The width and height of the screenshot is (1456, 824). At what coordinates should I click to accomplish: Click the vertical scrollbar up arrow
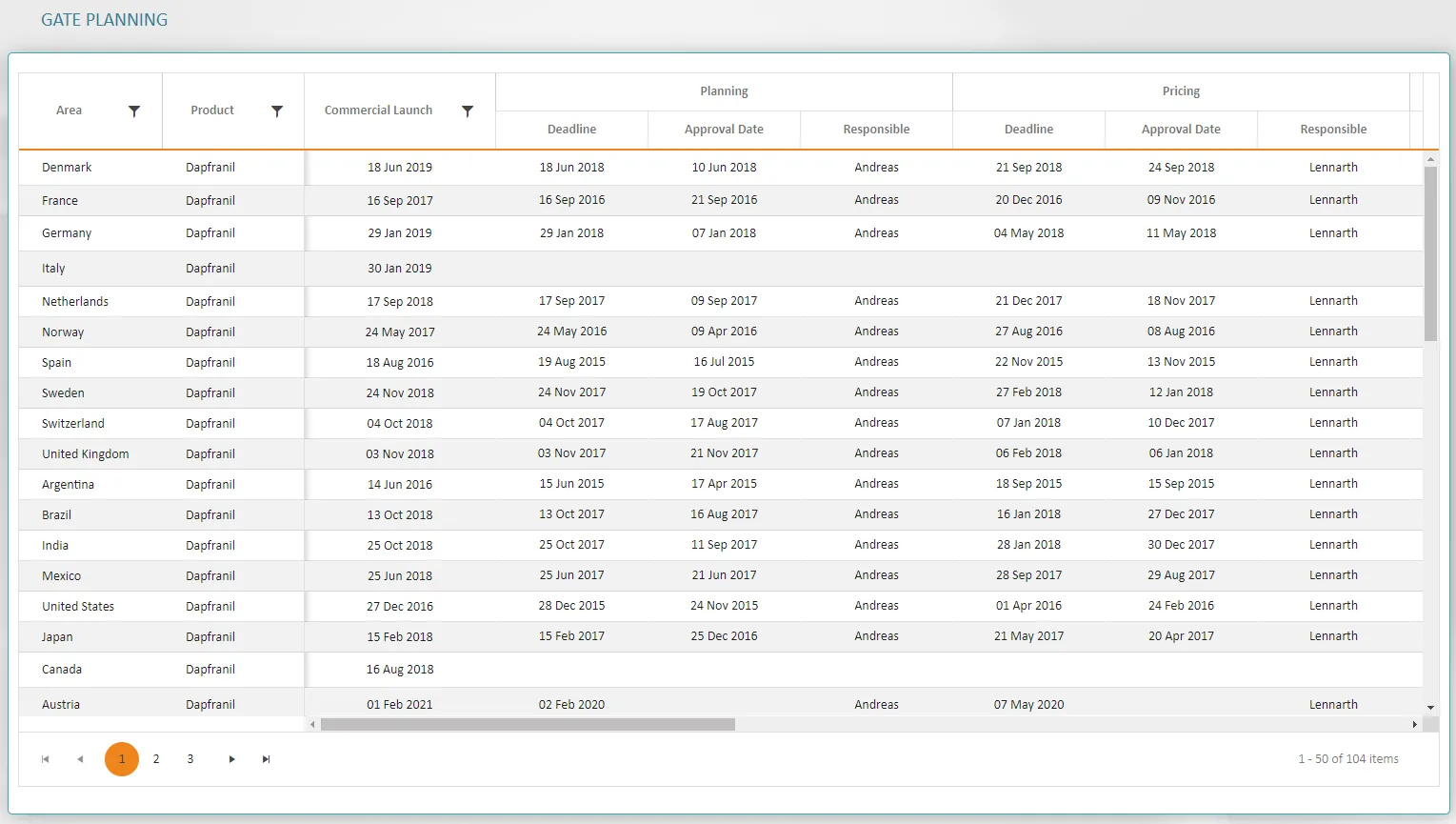1430,158
